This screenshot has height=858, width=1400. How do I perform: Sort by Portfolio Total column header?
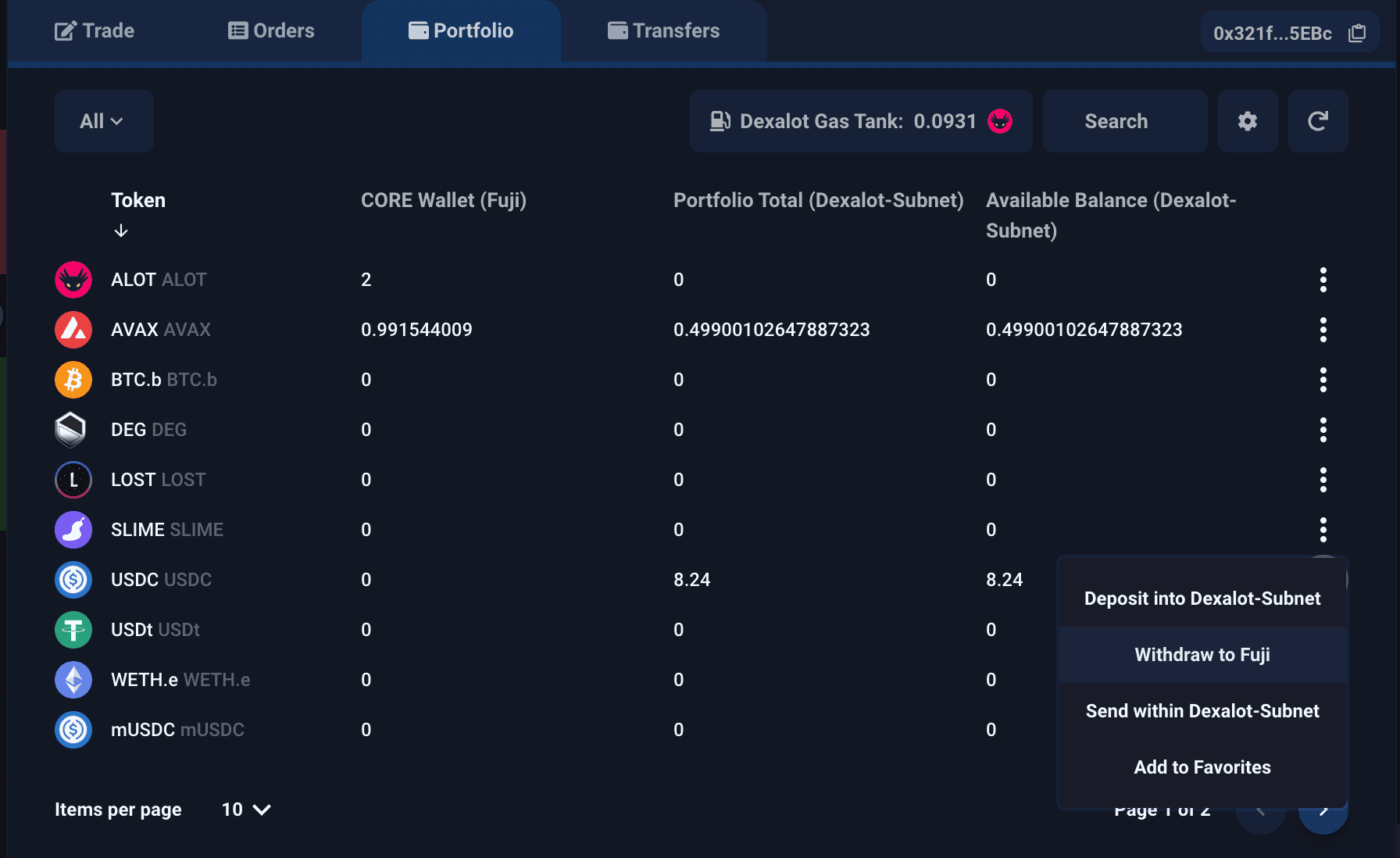coord(818,200)
